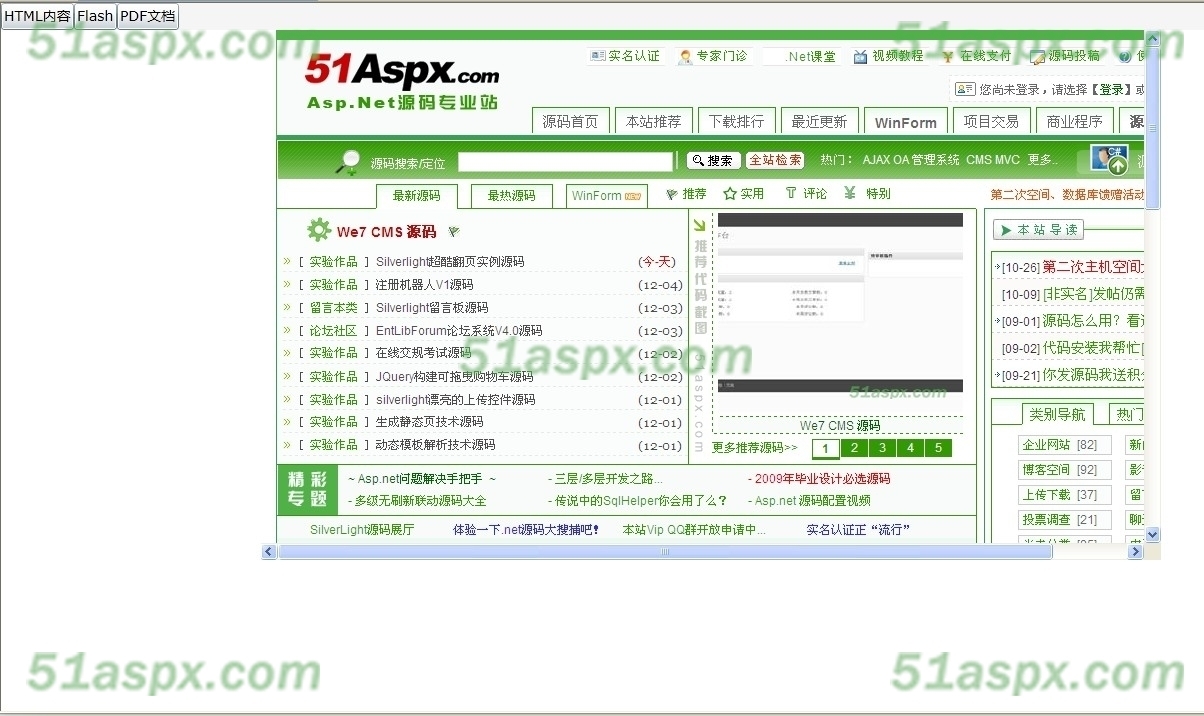
Task: Click the 本站导读 play arrow button
Action: (1038, 230)
